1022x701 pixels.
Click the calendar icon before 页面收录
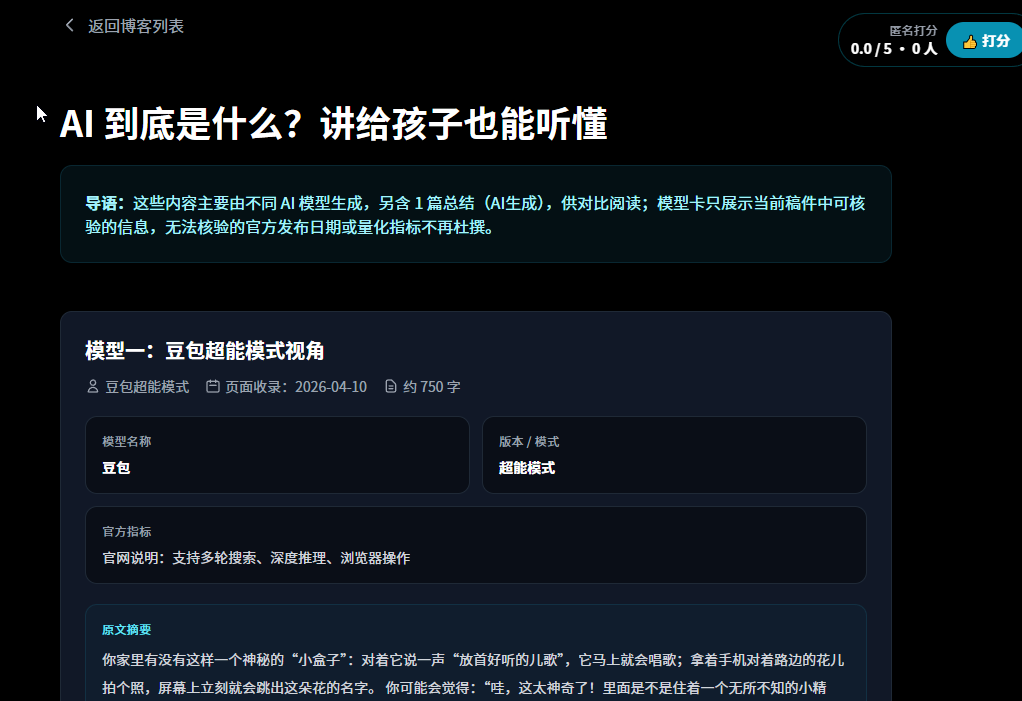pyautogui.click(x=212, y=386)
